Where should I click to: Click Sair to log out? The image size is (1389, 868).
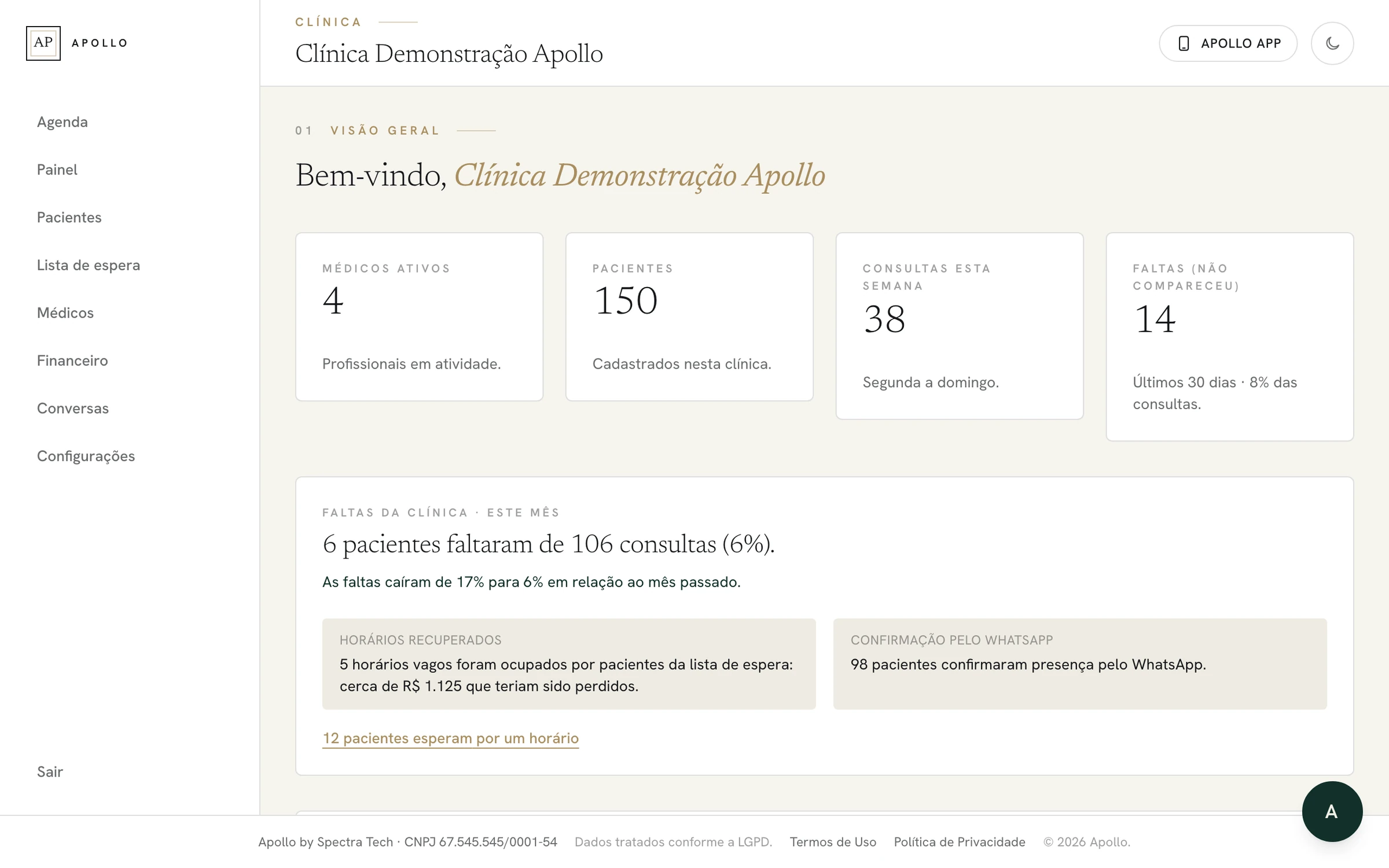(50, 772)
